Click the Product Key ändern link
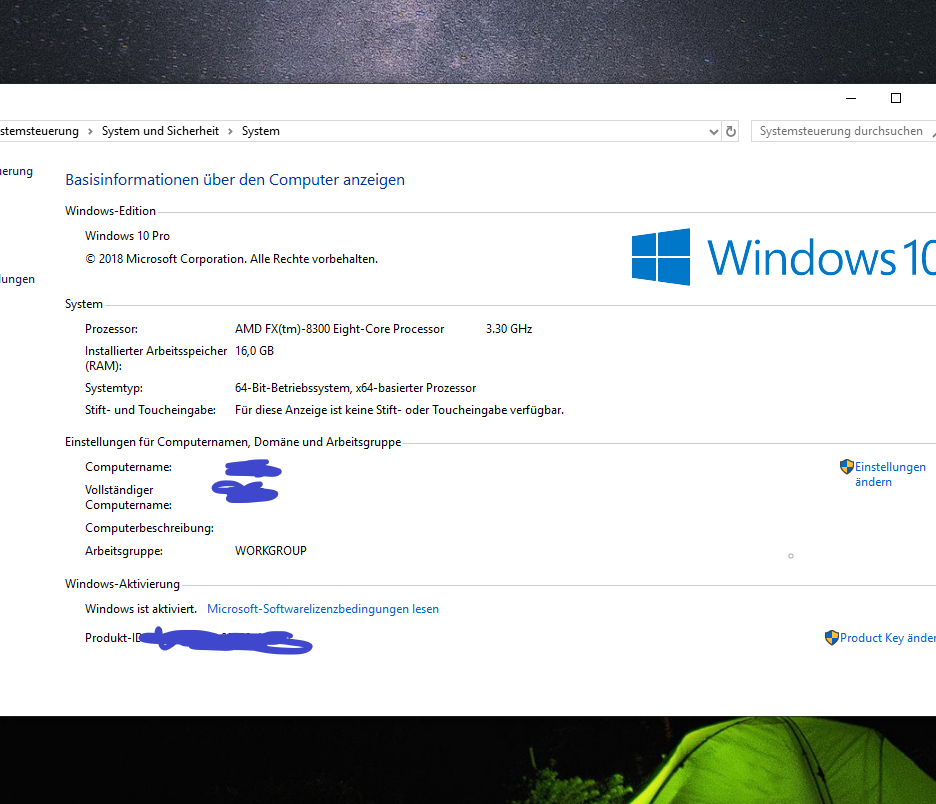Image resolution: width=936 pixels, height=804 pixels. pos(888,638)
